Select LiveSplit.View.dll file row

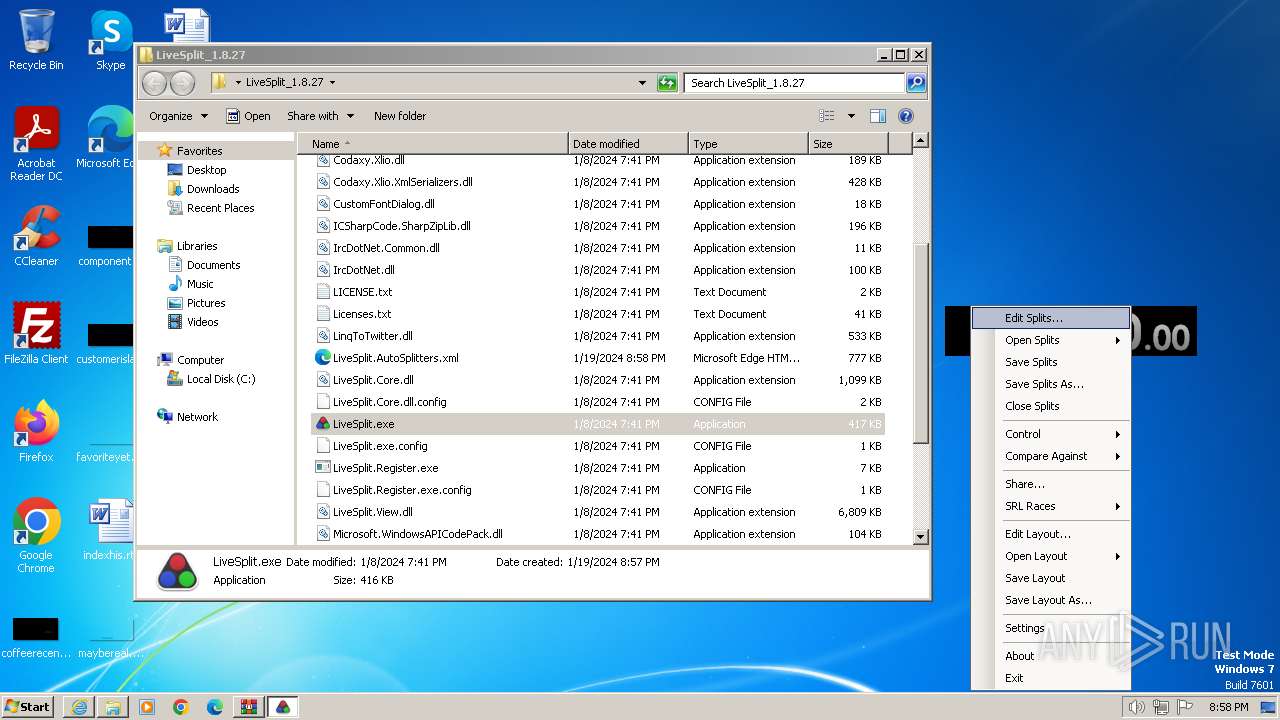click(598, 512)
